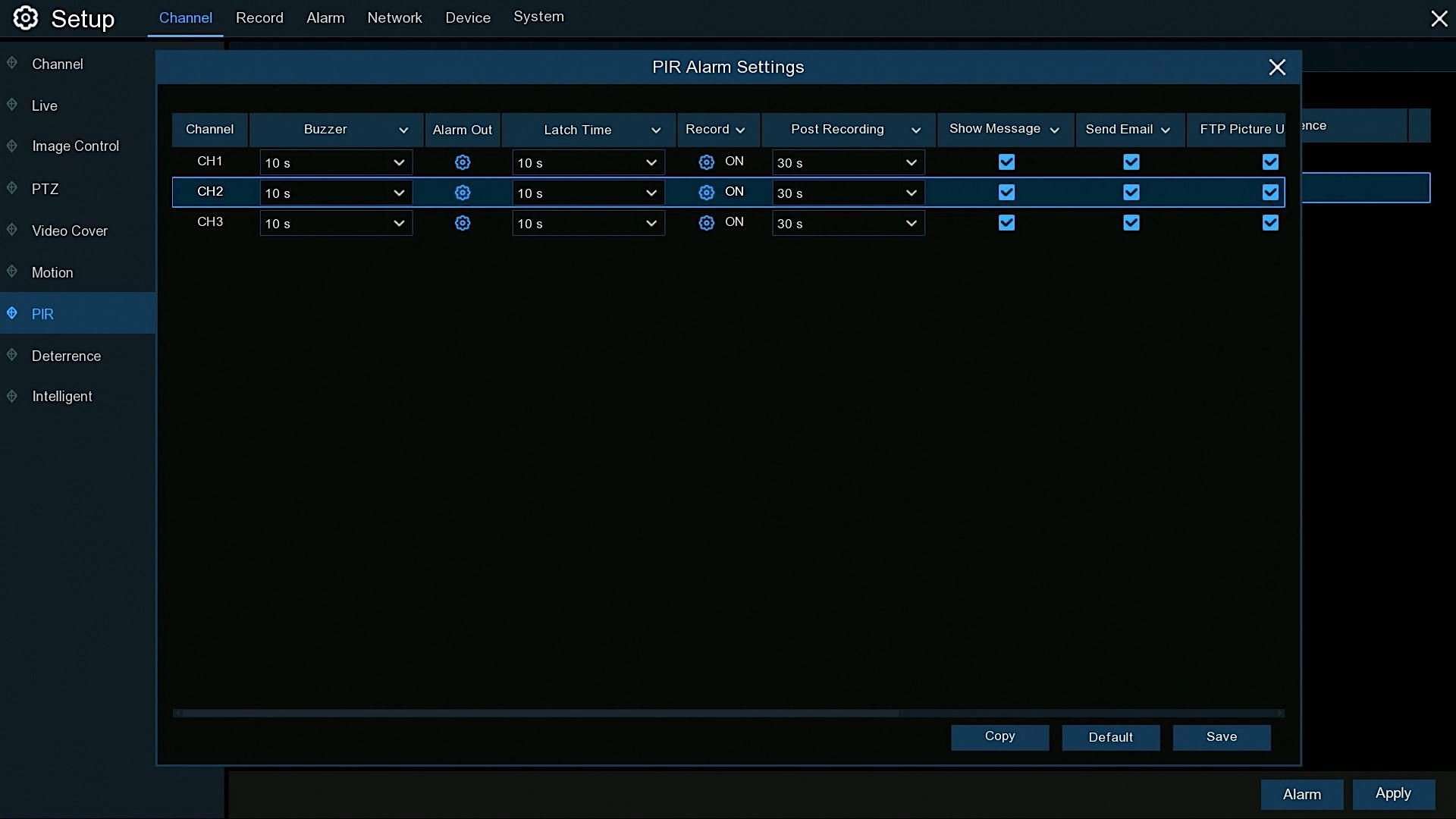1456x819 pixels.
Task: Open Motion in the sidebar menu
Action: (52, 272)
